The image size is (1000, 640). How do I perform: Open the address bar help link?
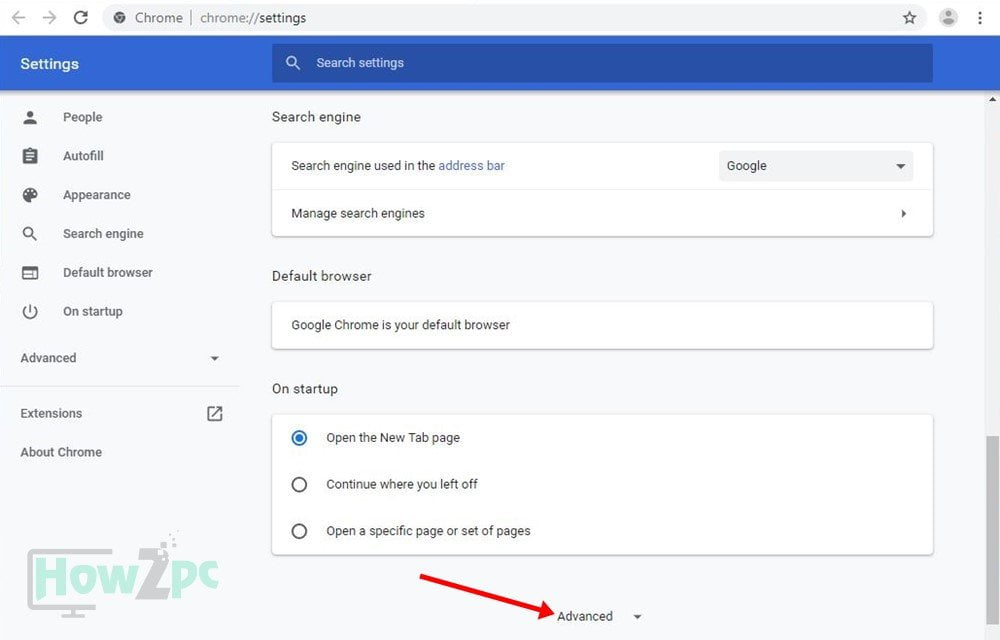[471, 166]
